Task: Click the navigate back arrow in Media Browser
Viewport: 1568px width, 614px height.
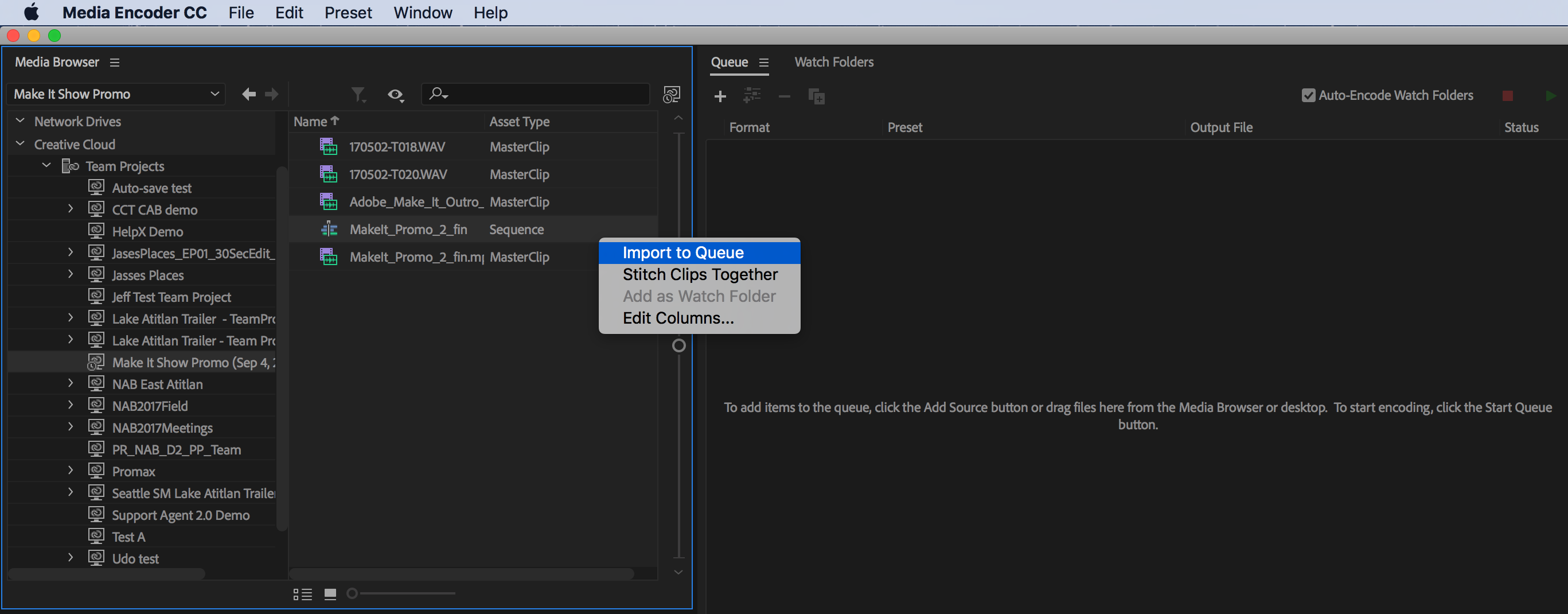Action: click(248, 94)
